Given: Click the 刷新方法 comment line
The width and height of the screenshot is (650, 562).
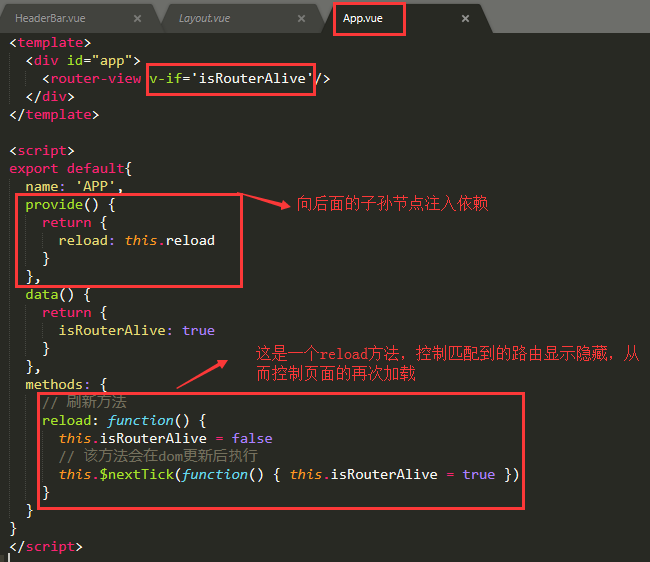Looking at the screenshot, I should [x=84, y=402].
